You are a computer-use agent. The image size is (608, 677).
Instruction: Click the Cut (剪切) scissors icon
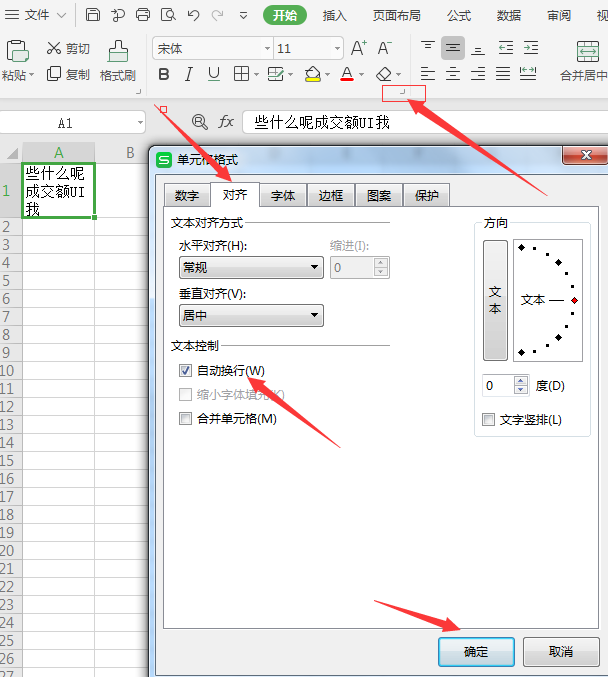click(52, 49)
